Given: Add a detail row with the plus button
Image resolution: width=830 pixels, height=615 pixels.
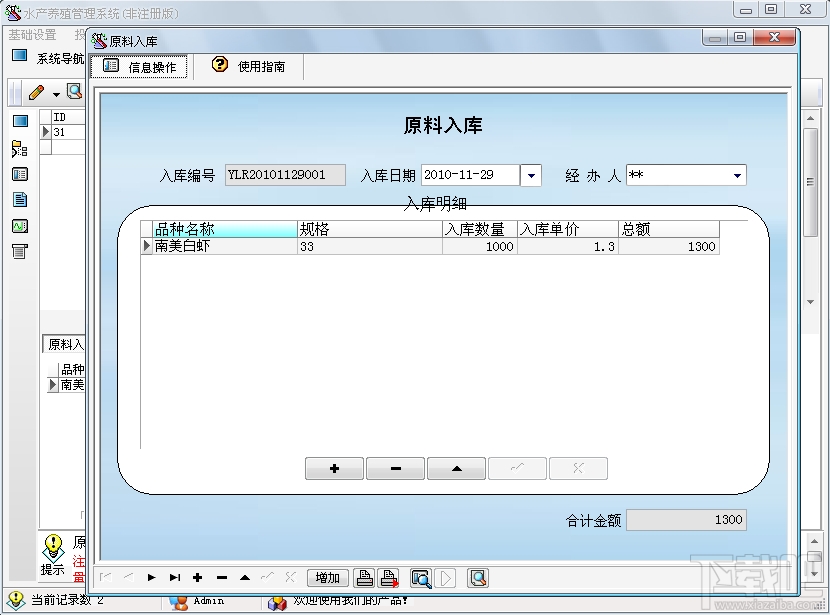Looking at the screenshot, I should [x=333, y=468].
